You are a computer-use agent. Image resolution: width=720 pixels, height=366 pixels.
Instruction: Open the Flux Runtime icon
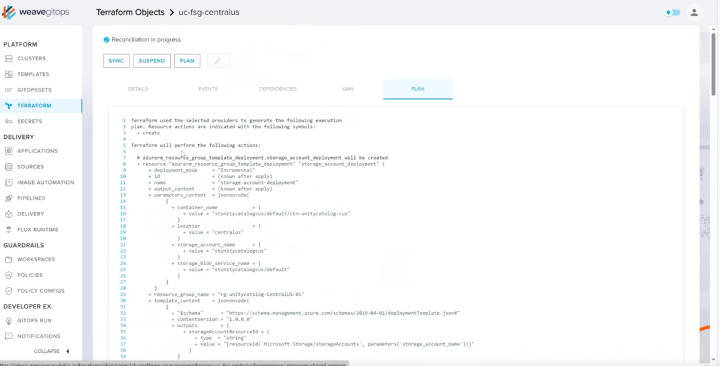coord(9,230)
